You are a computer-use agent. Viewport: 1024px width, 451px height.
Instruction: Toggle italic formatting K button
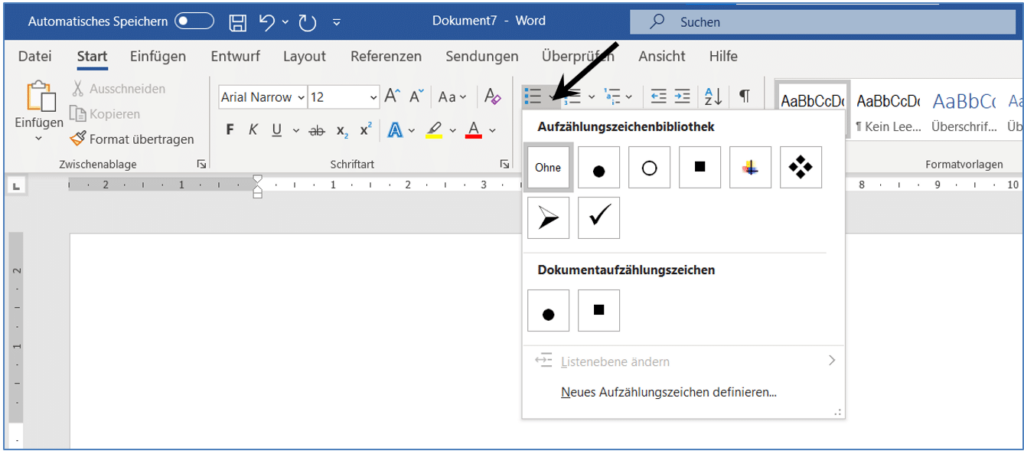(x=253, y=130)
